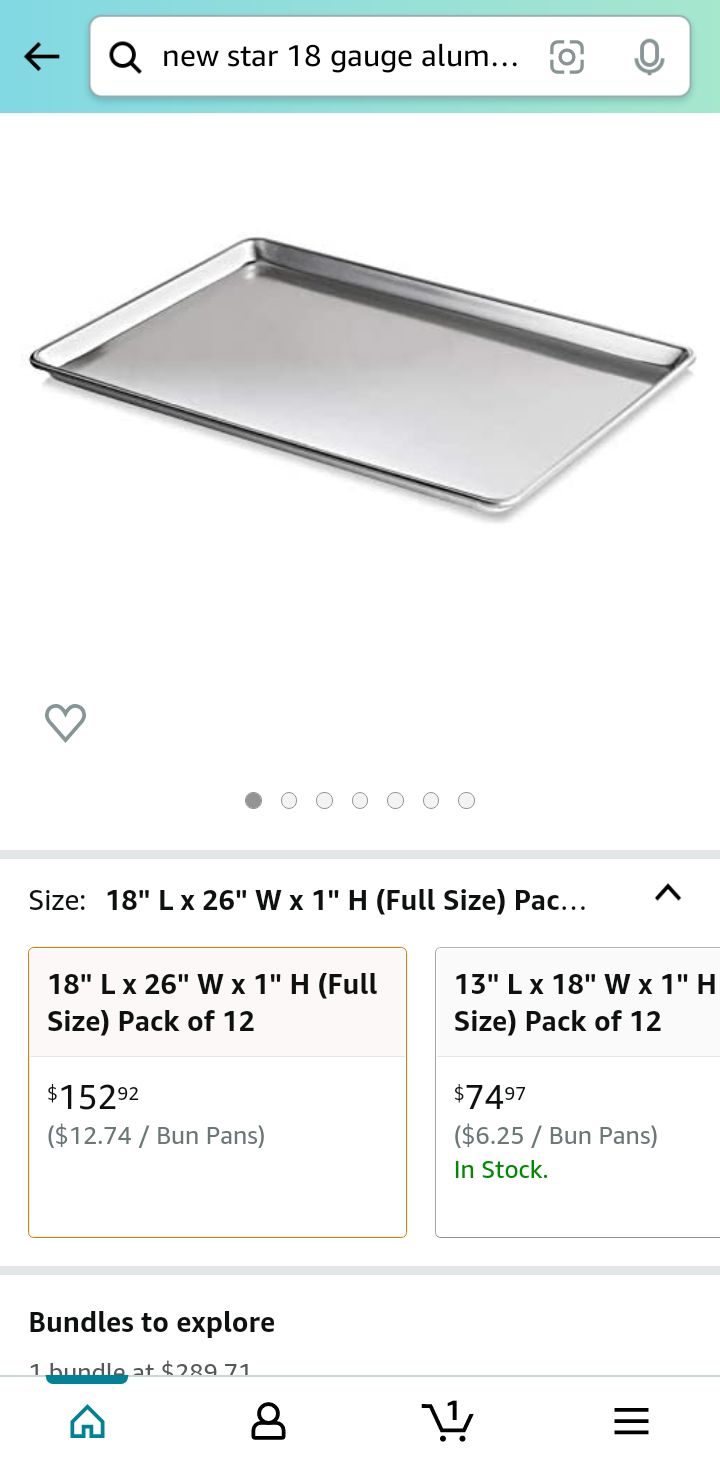
Task: Select 18" L x 26" W Full Size option
Action: [217, 1092]
